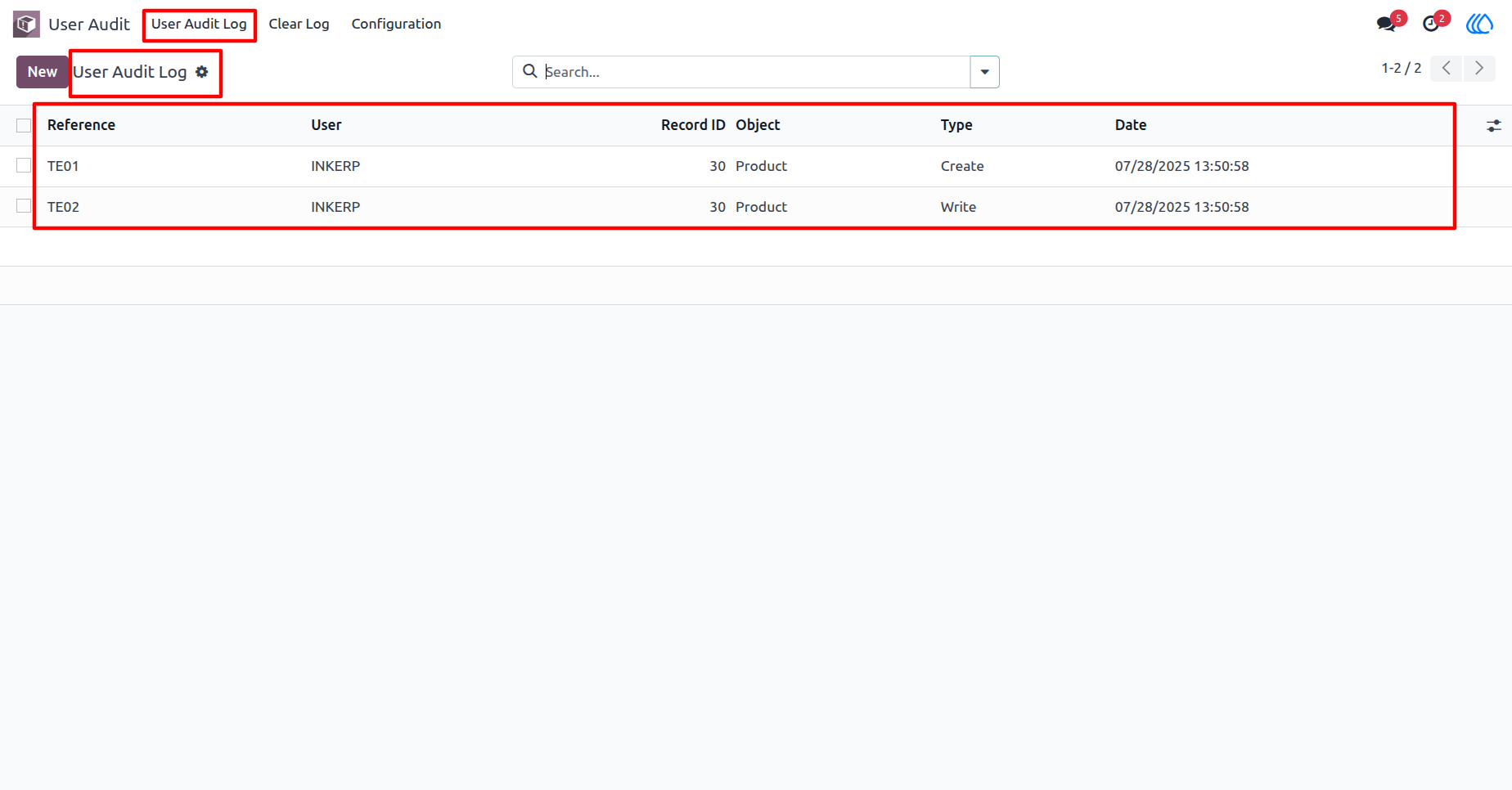Viewport: 1512px width, 790px height.
Task: Open the TE02 reference record
Action: [63, 207]
